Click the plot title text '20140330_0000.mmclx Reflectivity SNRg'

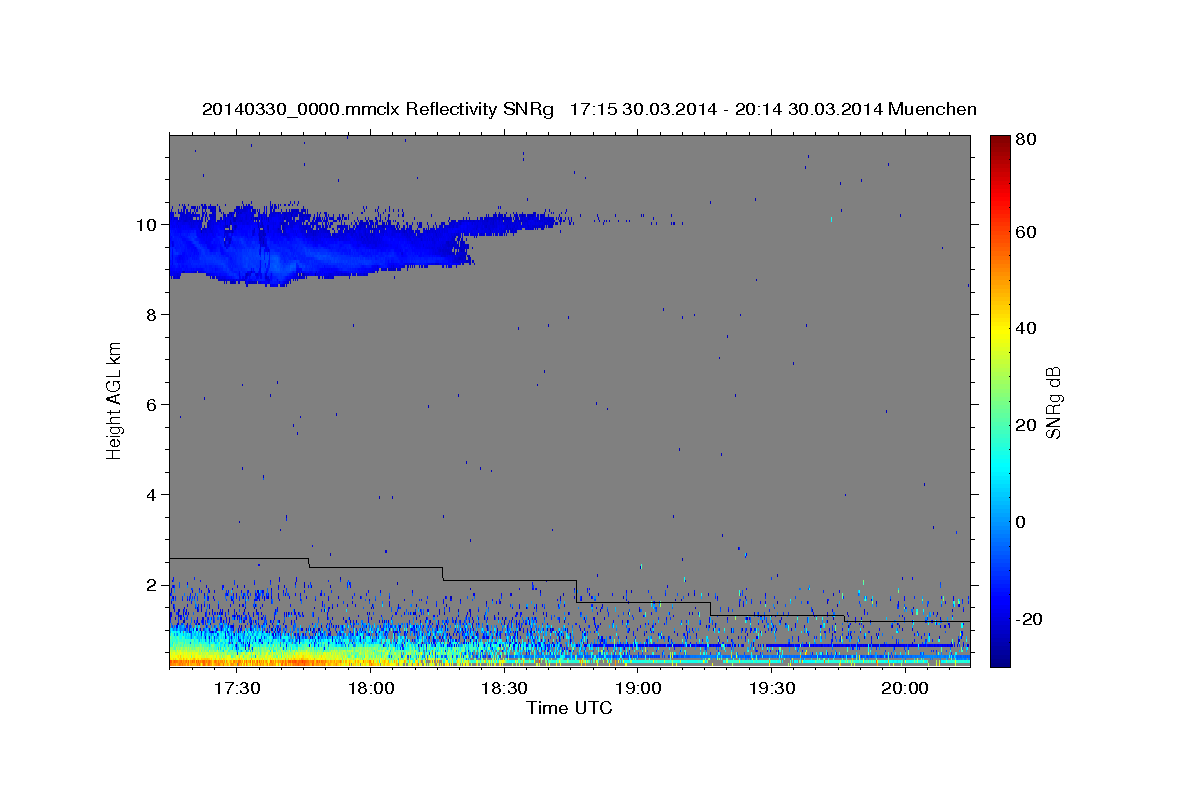(x=377, y=109)
